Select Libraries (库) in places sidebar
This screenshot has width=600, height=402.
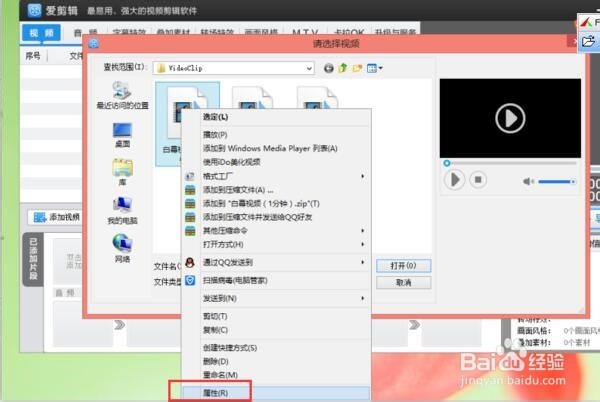(x=122, y=173)
